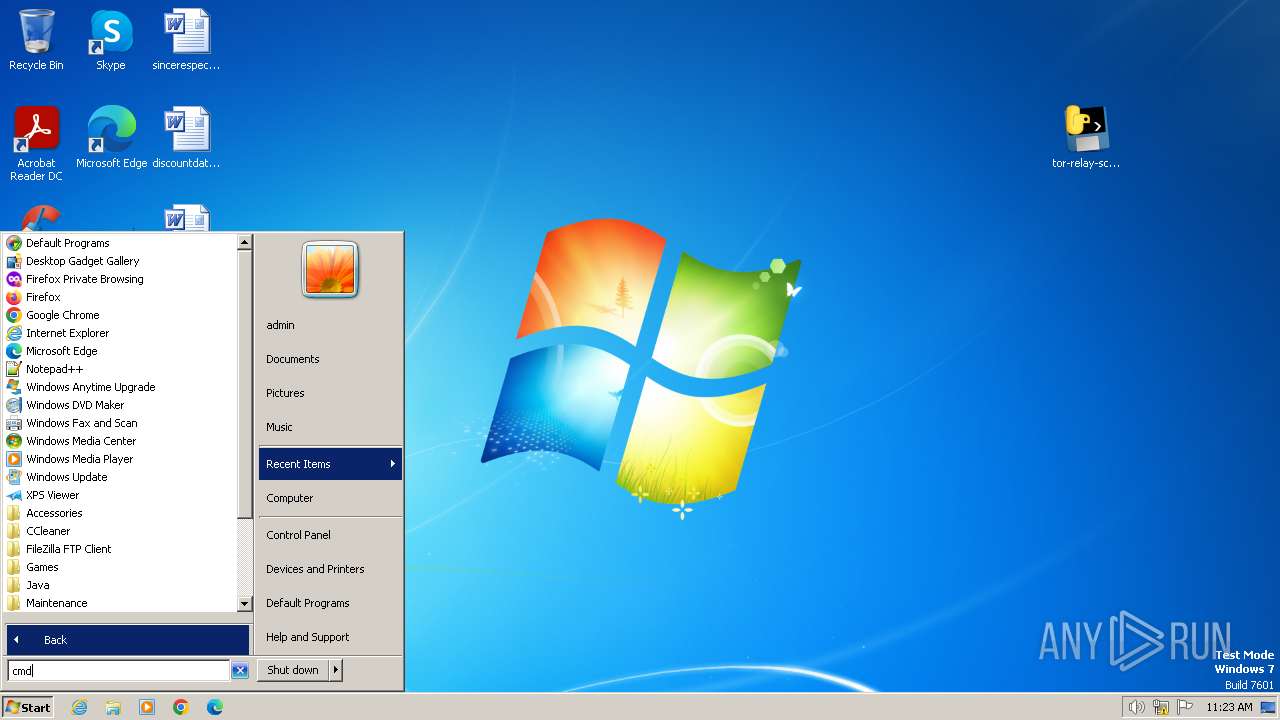Screen dimensions: 1280x720
Task: Select Microsoft Edge desktop shortcut
Action: (x=111, y=138)
